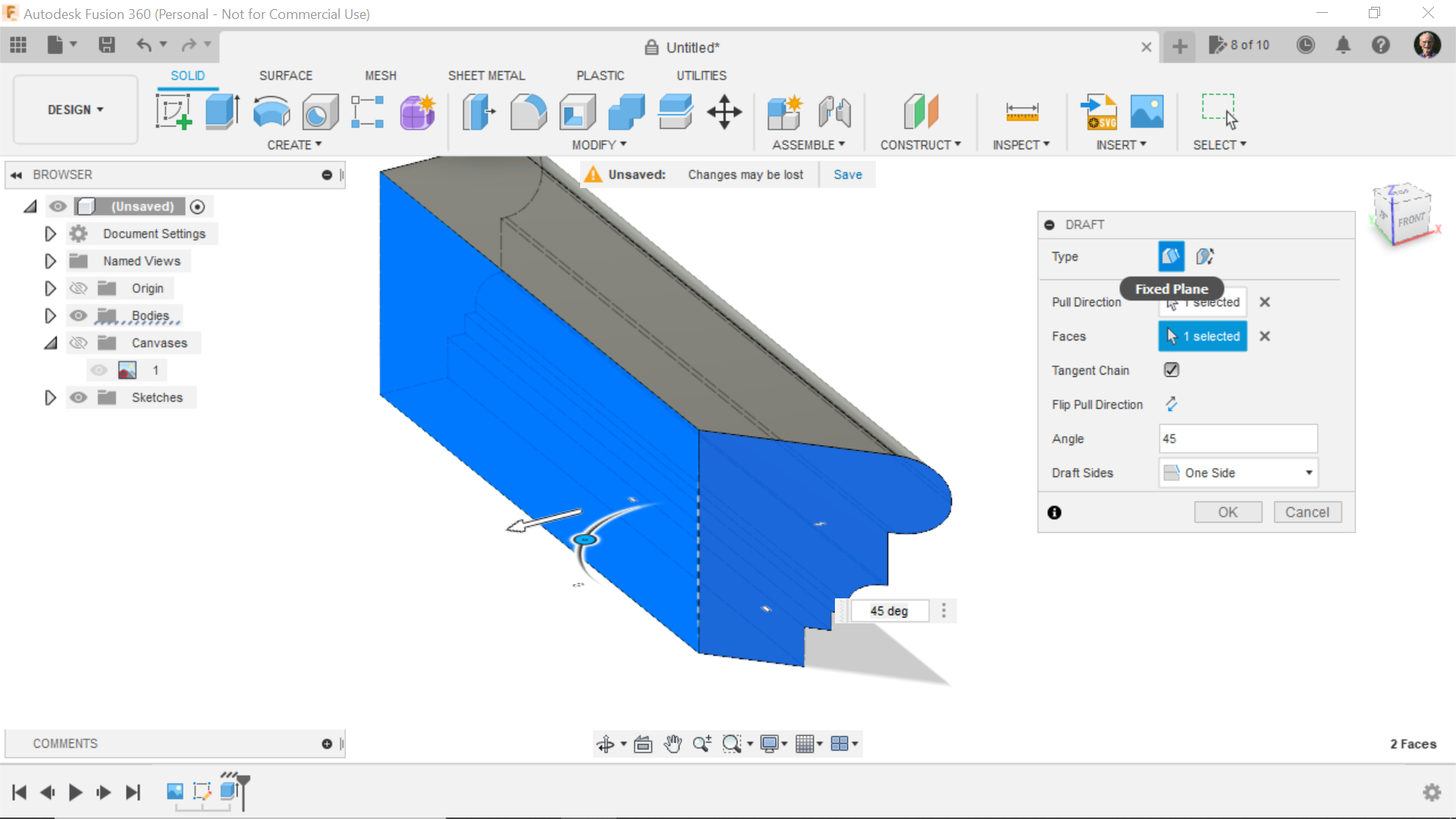Screen dimensions: 1456x819
Task: Expand the Sketches folder in browser
Action: 50,397
